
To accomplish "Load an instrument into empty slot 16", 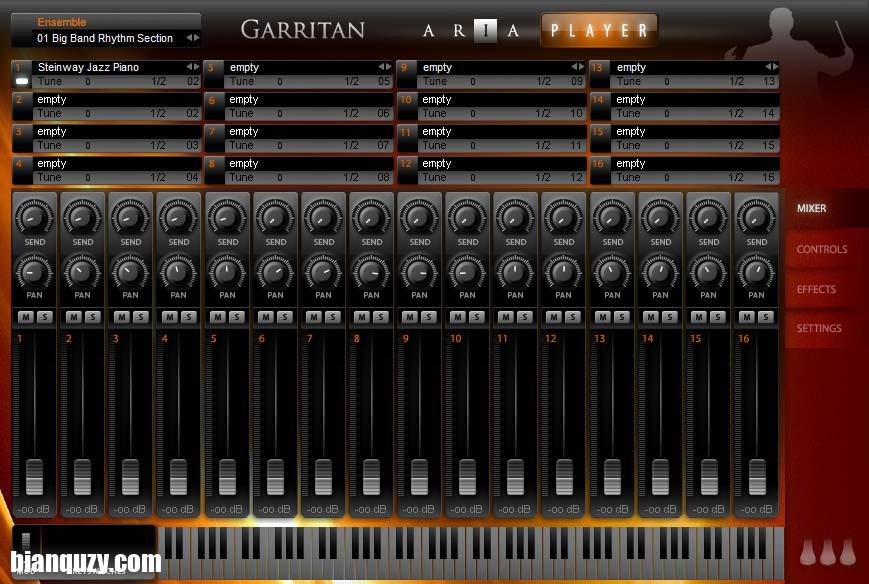I will click(695, 164).
